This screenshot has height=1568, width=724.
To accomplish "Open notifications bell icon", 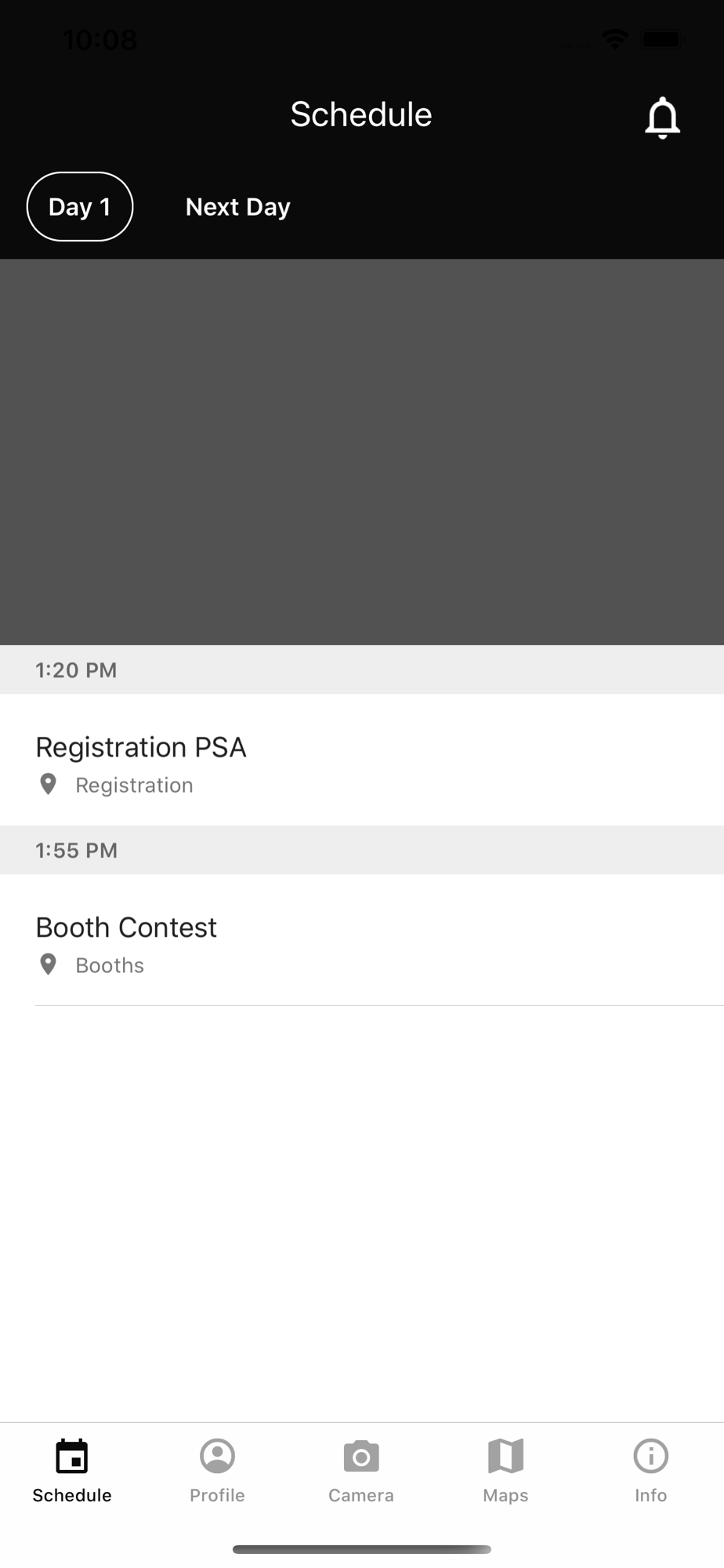I will point(662,118).
